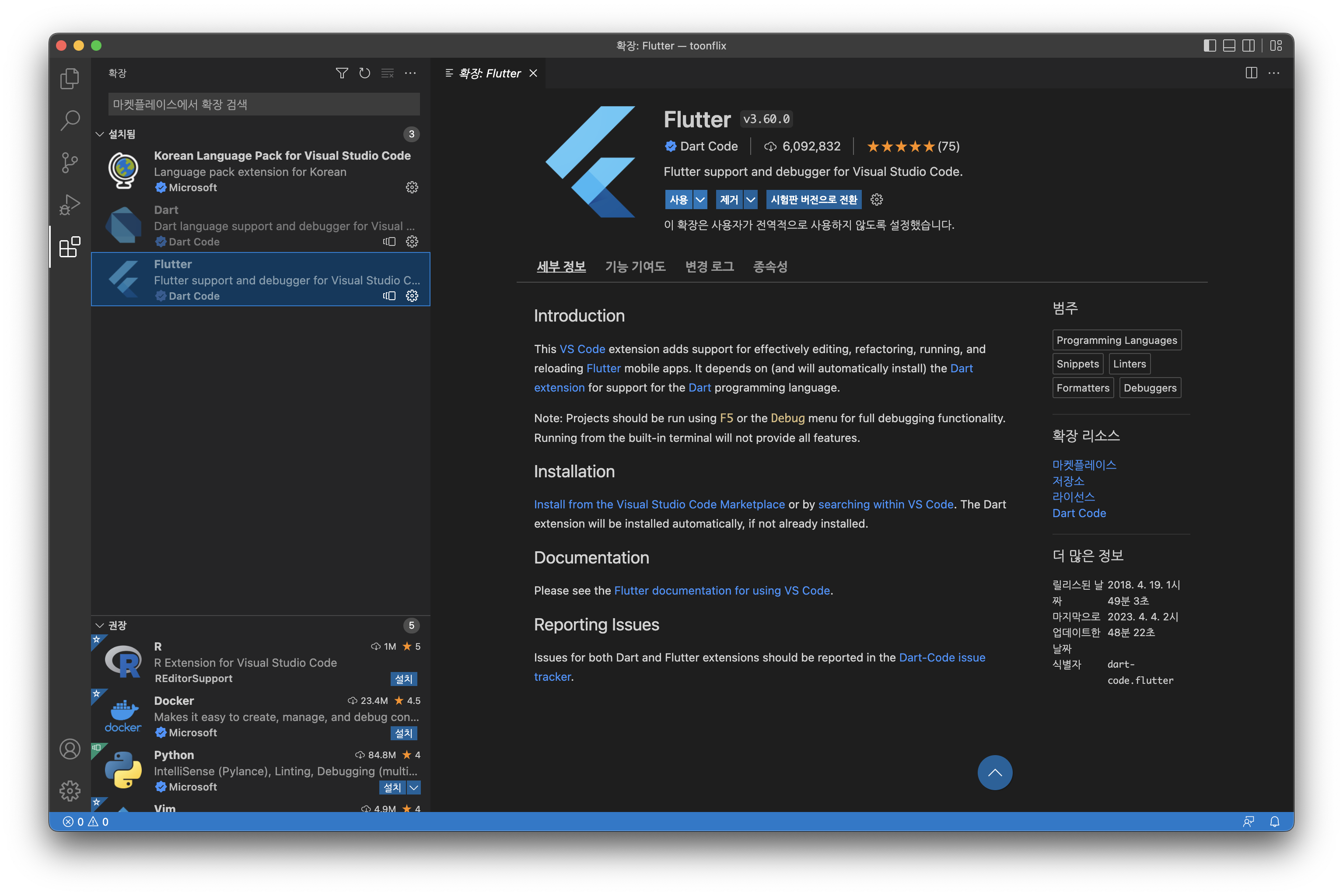
Task: Open the Explorer view in activity bar
Action: (70, 78)
